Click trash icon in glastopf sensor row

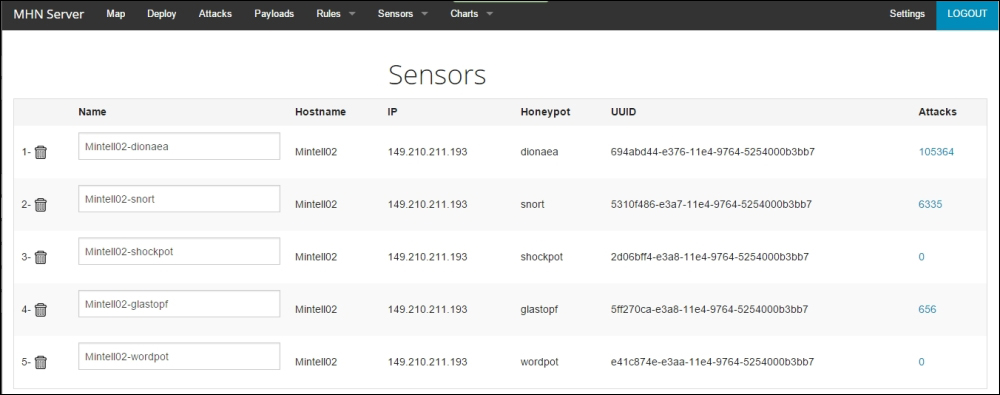40,310
